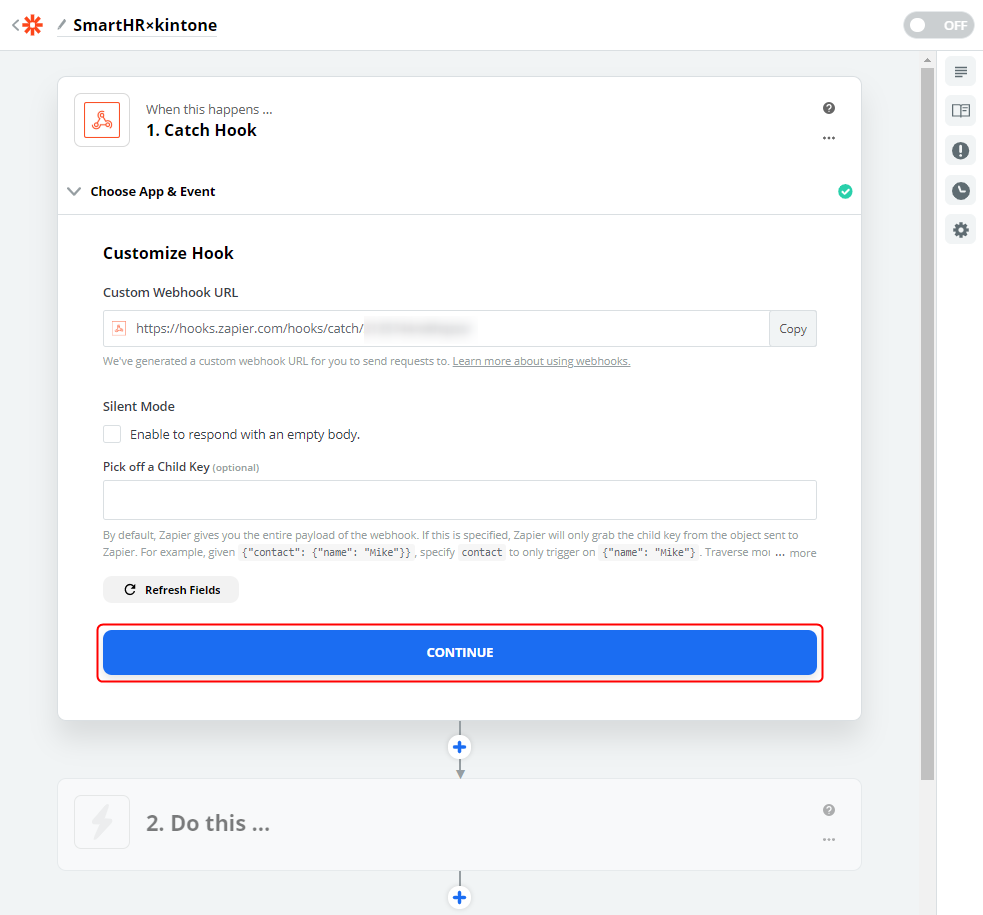Click the Zapier logo icon
983x915 pixels.
tap(33, 25)
